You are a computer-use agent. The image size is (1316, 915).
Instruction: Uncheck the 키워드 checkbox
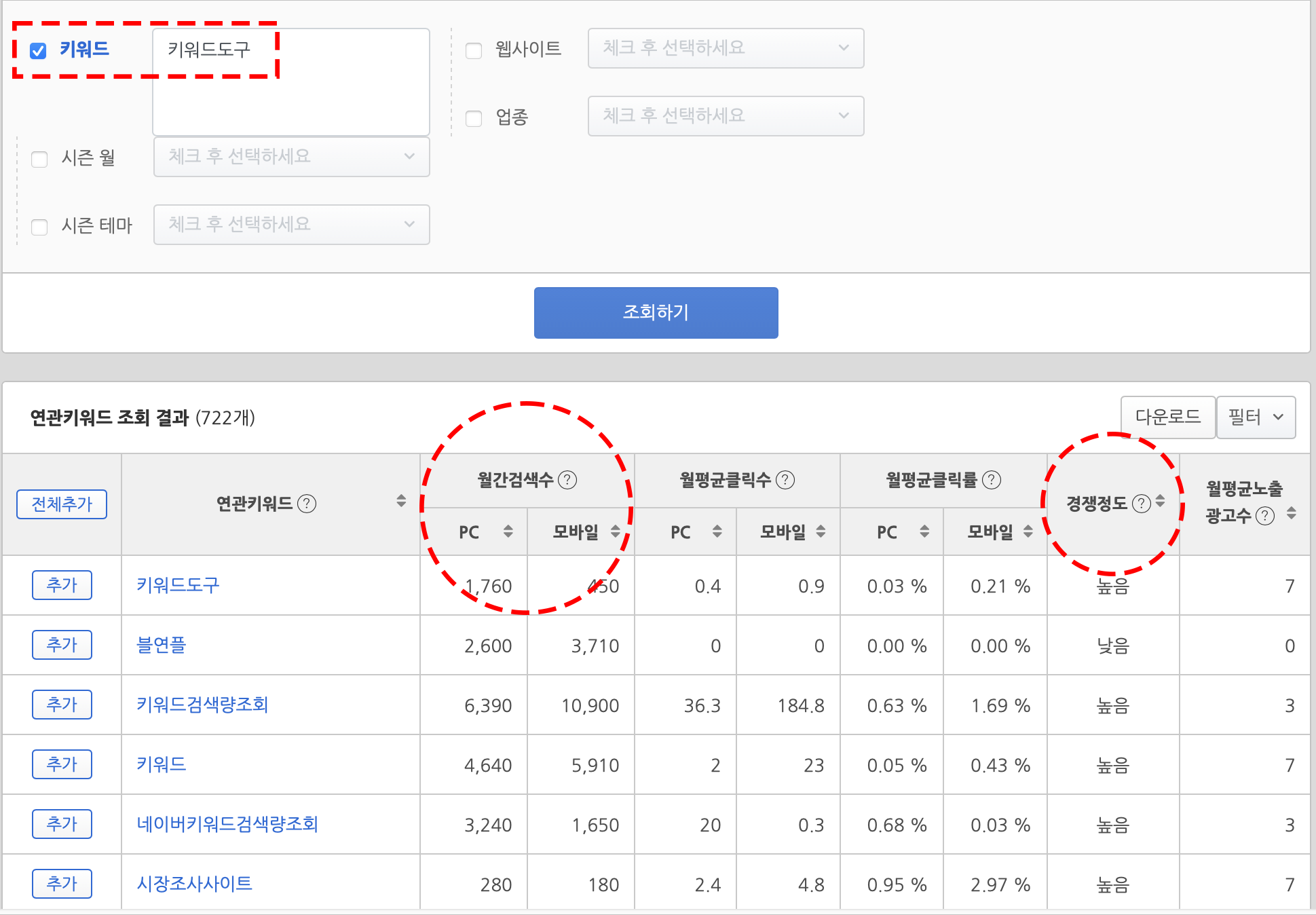coord(39,50)
